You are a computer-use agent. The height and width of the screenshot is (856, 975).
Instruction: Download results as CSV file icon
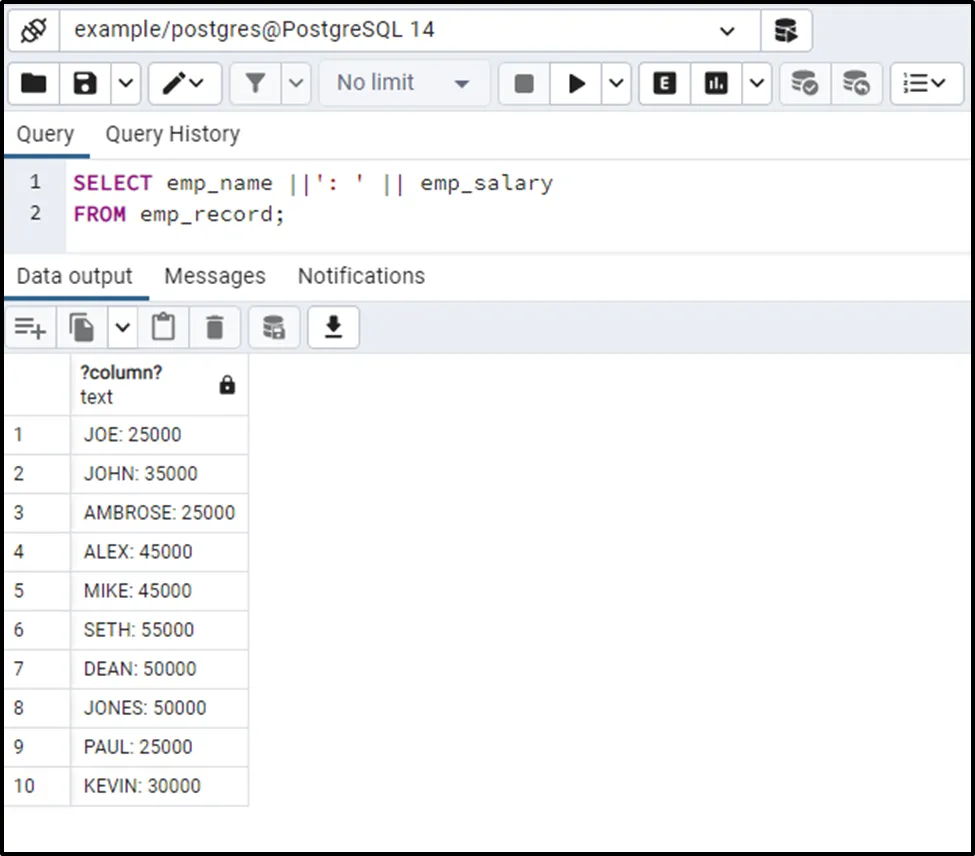click(x=333, y=327)
